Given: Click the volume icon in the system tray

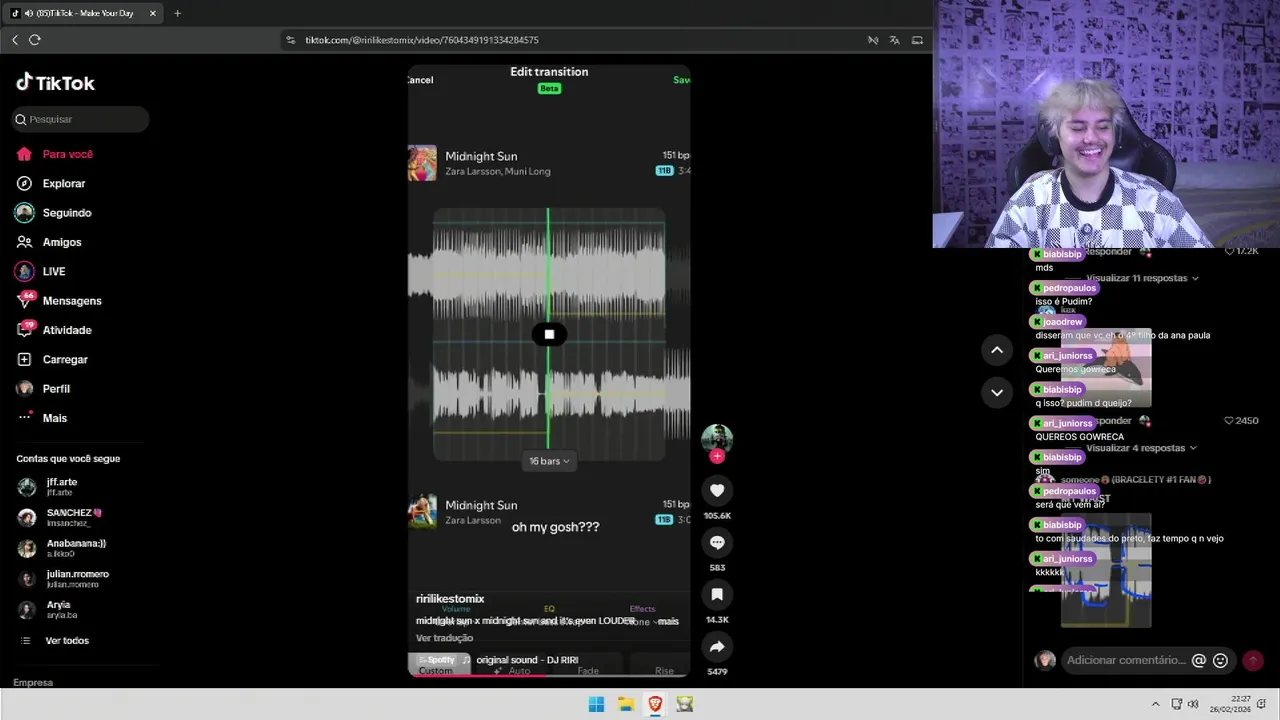Looking at the screenshot, I should 1193,704.
